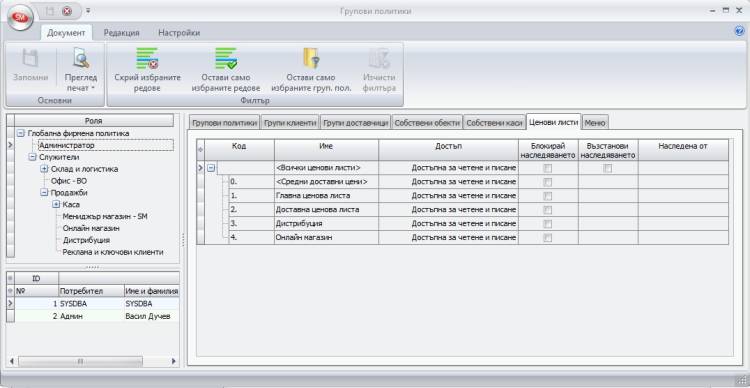Switch to Групови политики tab
Screen dimensions: 750x388
pyautogui.click(x=224, y=123)
